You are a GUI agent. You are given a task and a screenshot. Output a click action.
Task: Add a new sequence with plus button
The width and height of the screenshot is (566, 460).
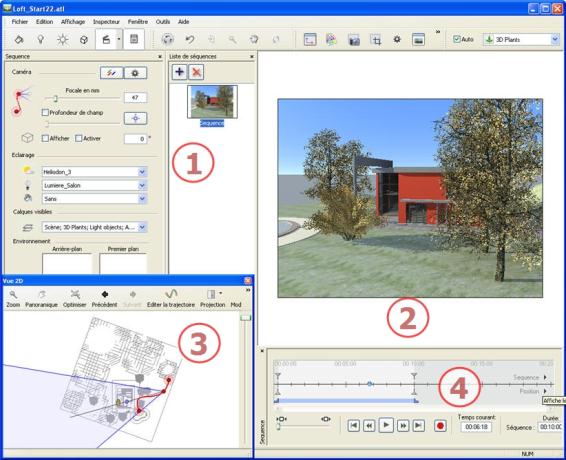click(x=179, y=72)
